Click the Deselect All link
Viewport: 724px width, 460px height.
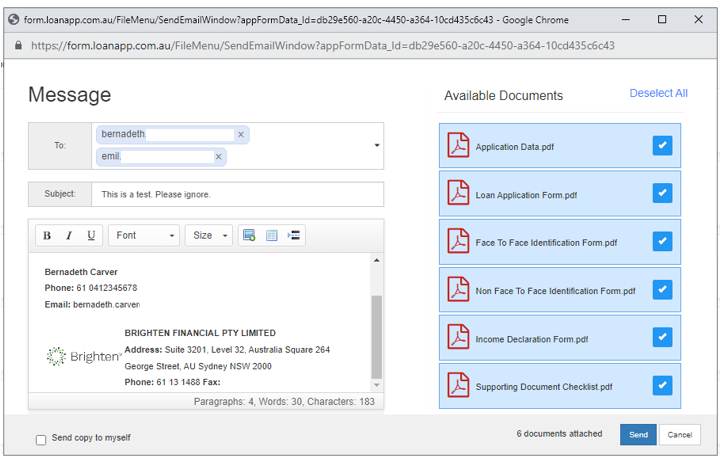point(658,93)
